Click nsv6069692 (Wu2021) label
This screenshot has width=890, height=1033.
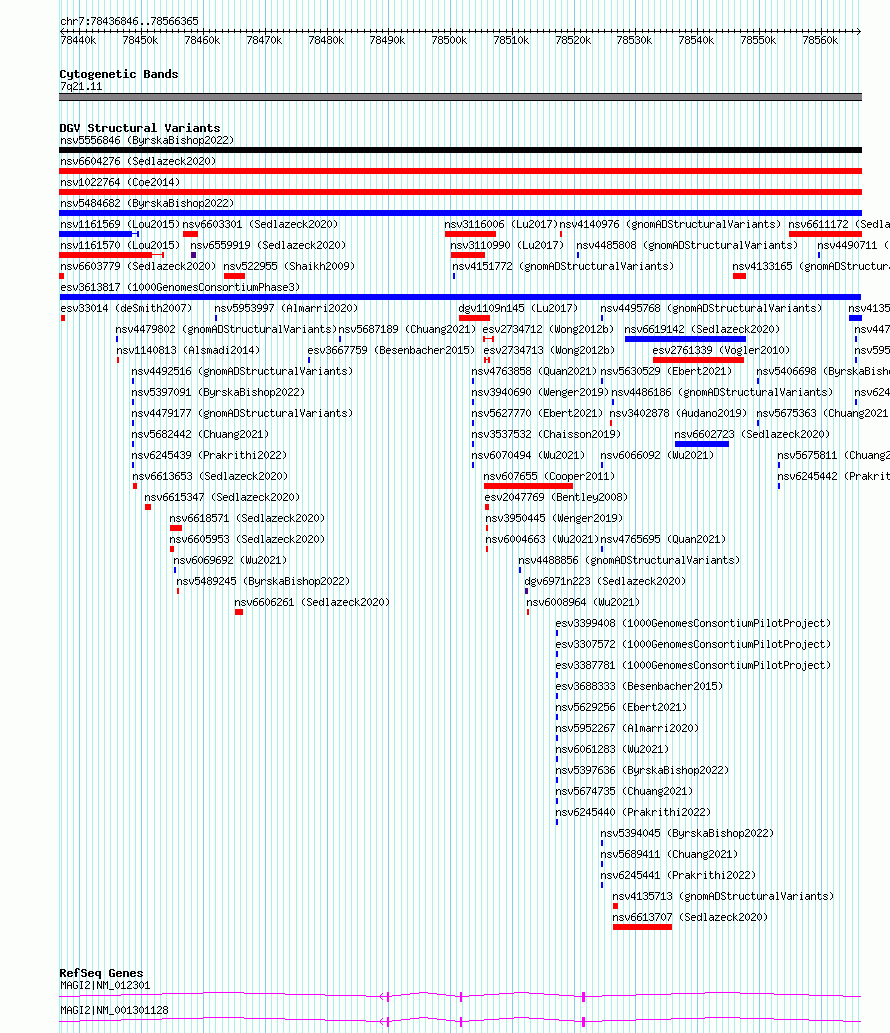click(x=231, y=561)
